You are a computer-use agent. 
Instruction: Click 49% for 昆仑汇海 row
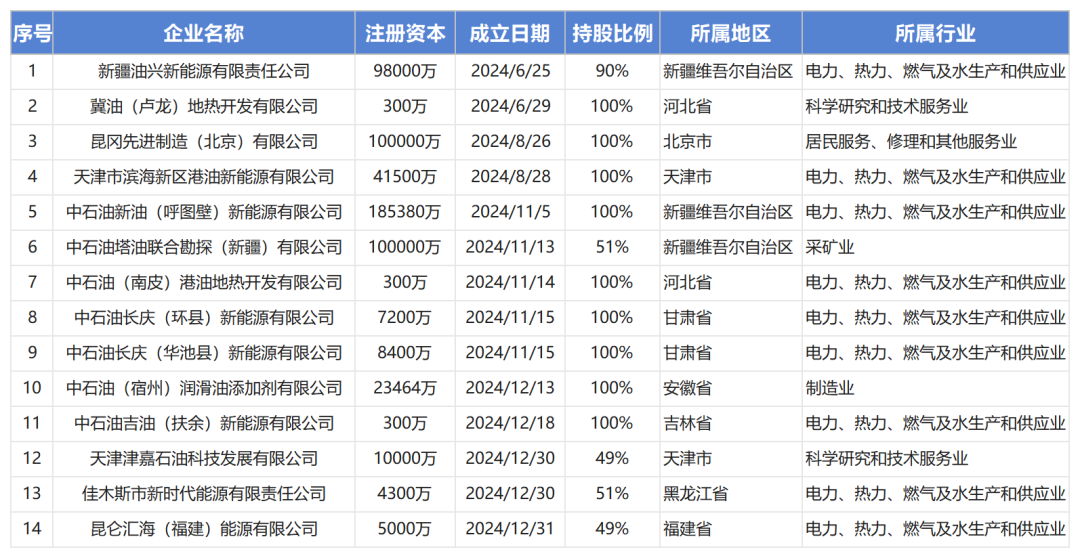pyautogui.click(x=612, y=528)
